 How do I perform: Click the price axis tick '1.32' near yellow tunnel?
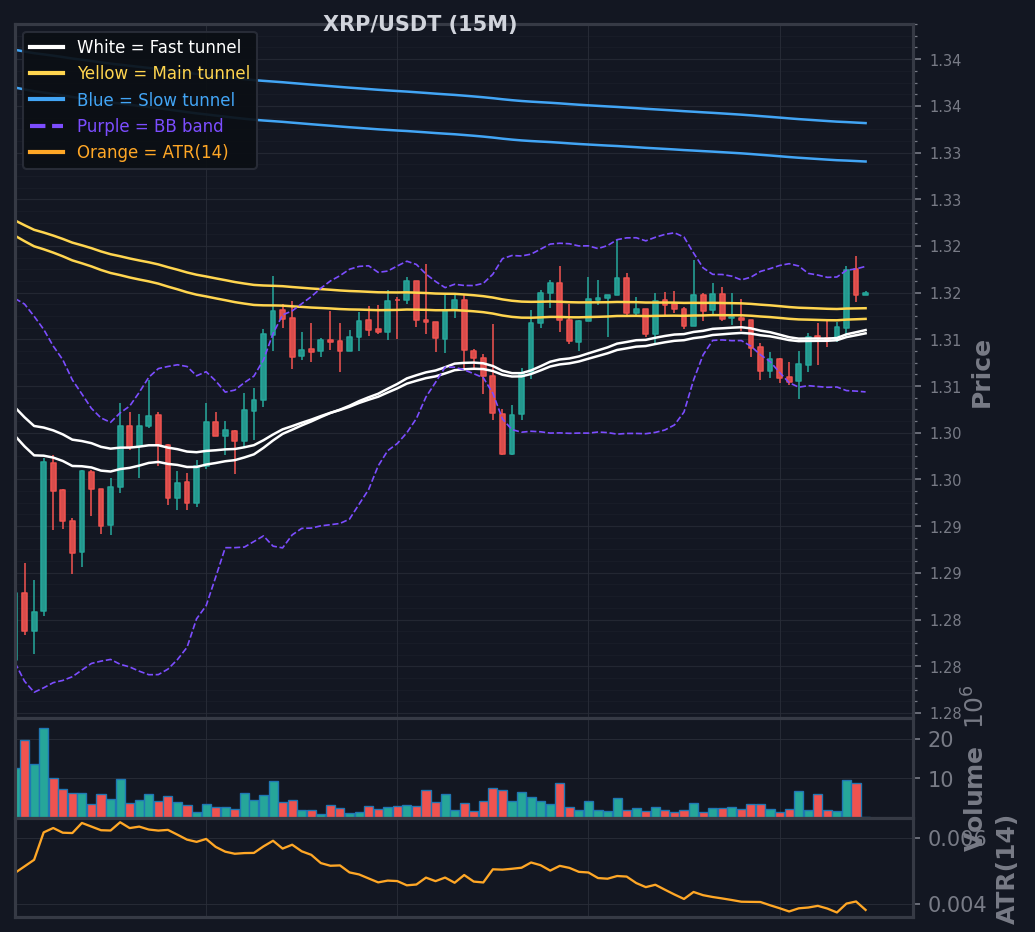[x=945, y=293]
